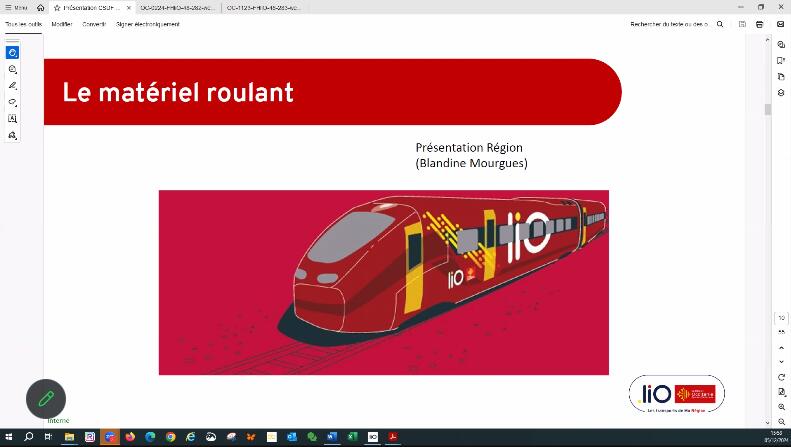Open Task View on the taskbar
Screen dimensions: 791x447
coord(48,437)
